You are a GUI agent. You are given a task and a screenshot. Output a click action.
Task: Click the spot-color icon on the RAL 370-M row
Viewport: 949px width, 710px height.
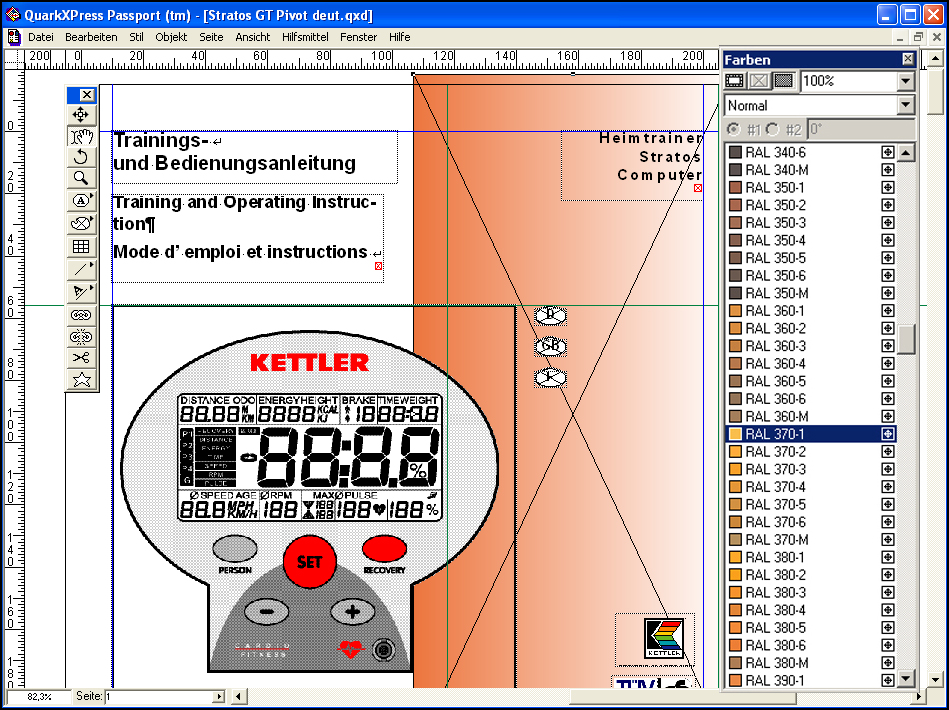[887, 539]
